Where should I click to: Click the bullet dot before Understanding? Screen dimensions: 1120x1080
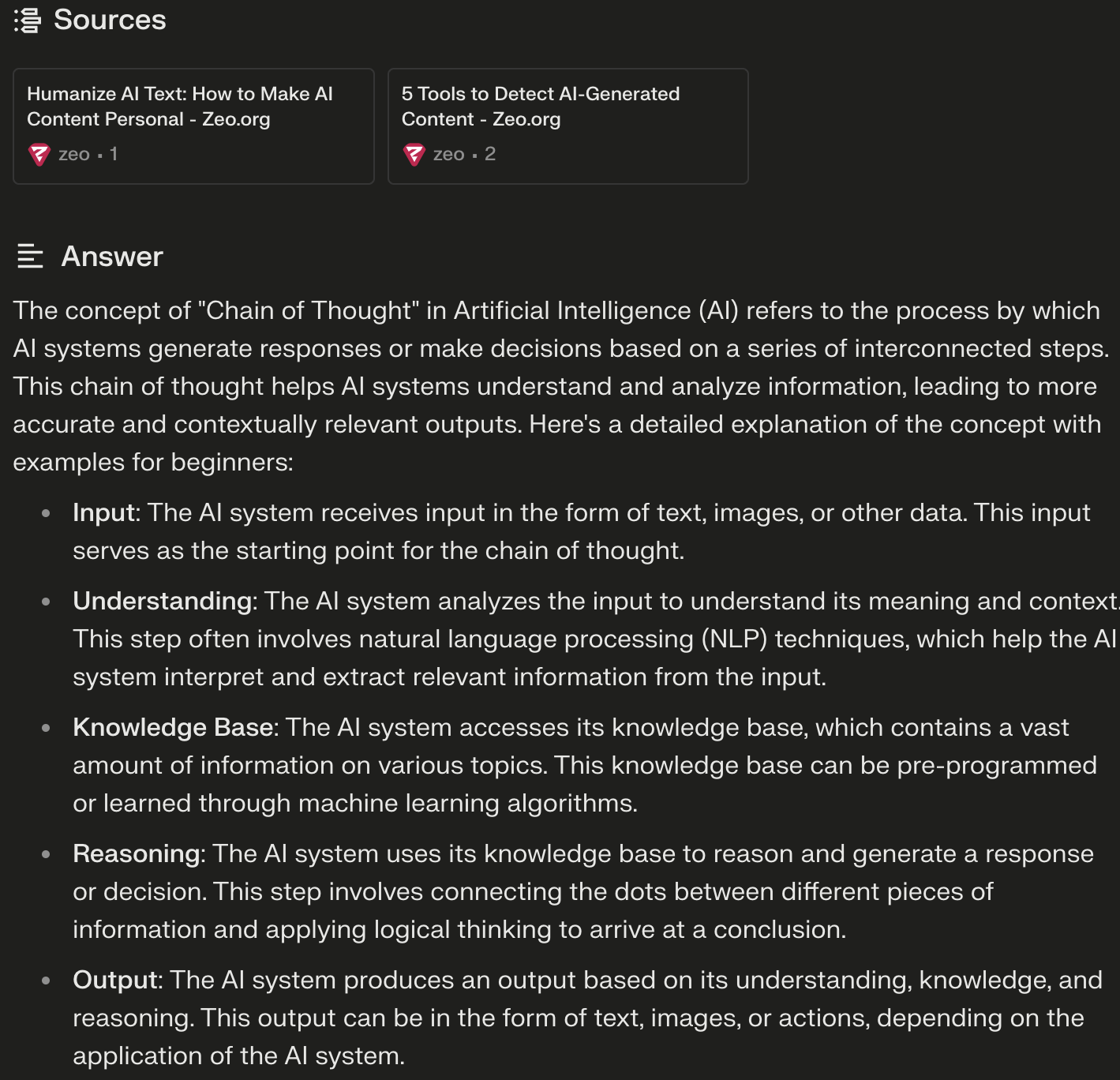click(46, 602)
